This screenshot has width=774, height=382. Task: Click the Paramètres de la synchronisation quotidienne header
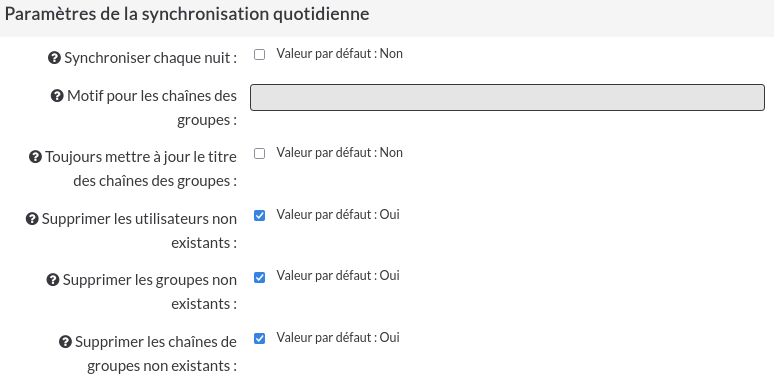[x=187, y=14]
